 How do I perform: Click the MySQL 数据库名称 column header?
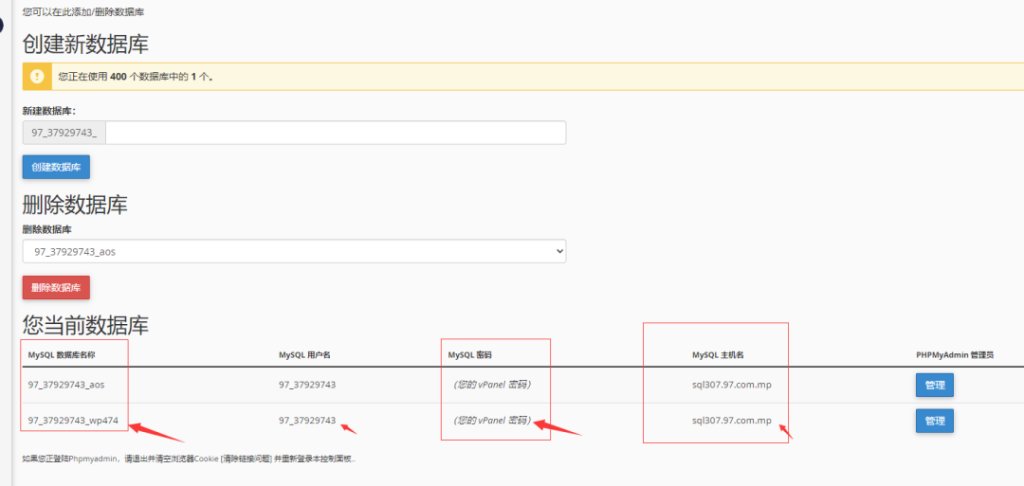76,355
